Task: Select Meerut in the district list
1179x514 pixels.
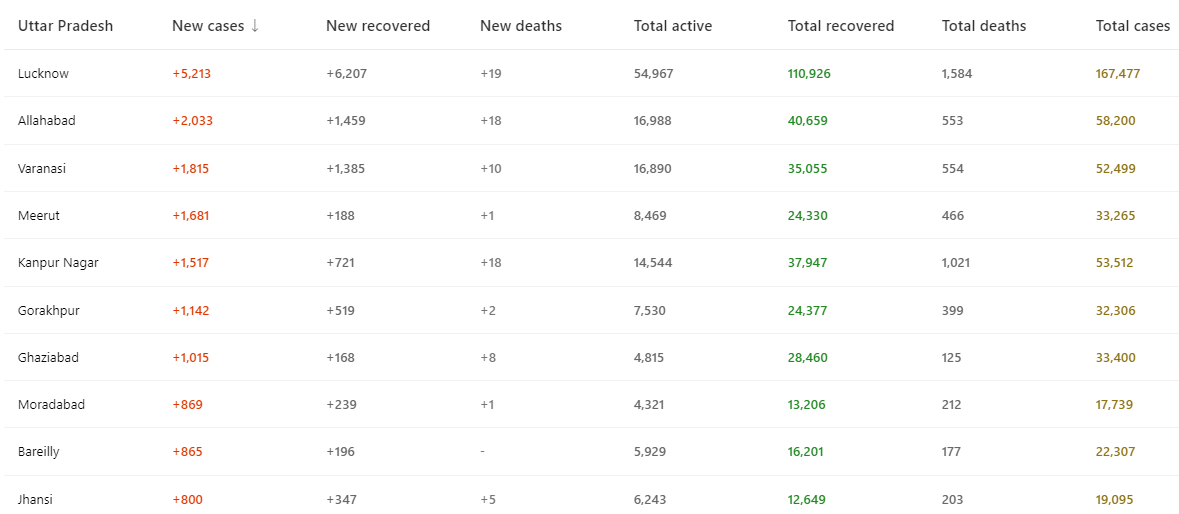Action: click(x=39, y=215)
